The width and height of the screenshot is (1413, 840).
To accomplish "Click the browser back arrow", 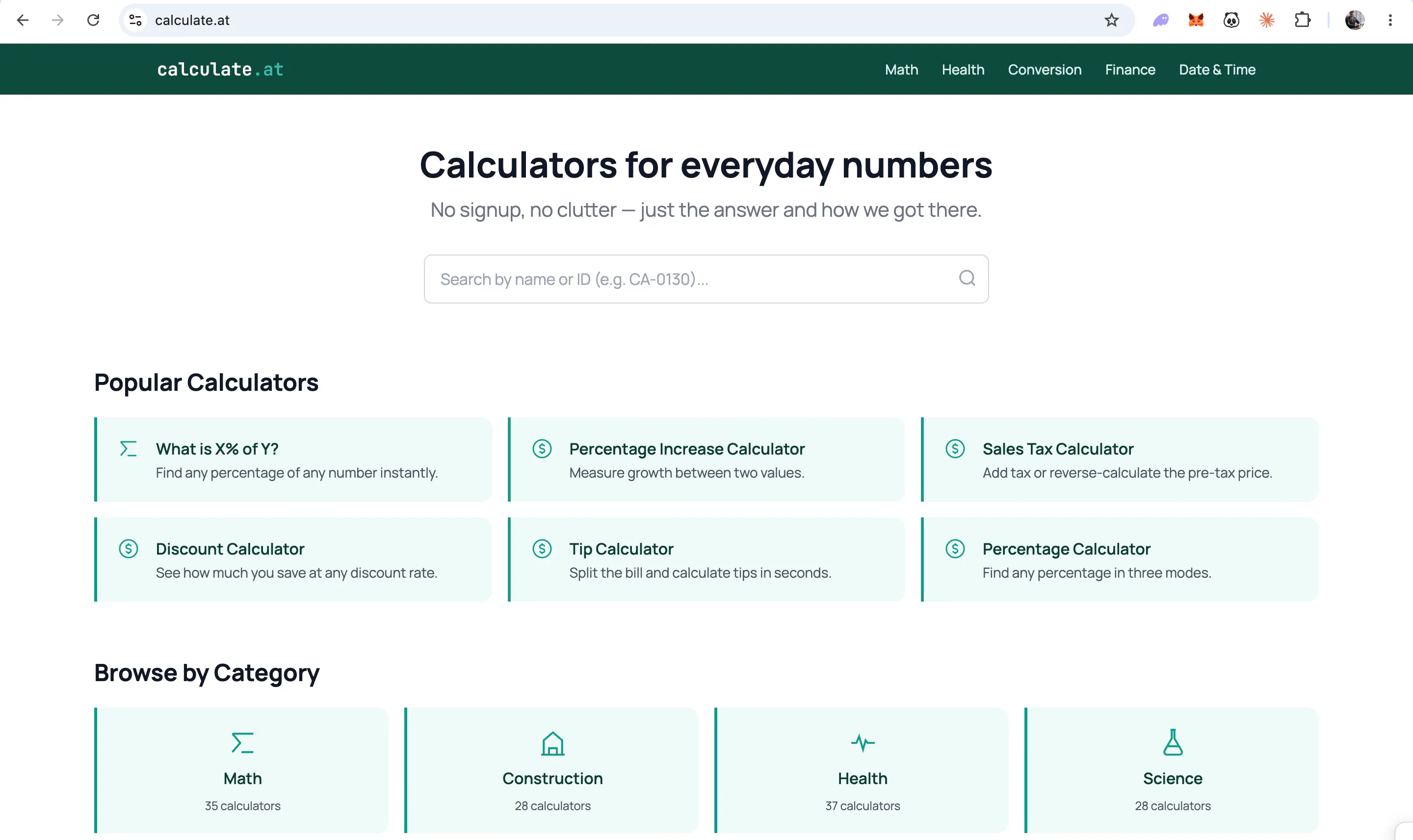I will coord(23,21).
